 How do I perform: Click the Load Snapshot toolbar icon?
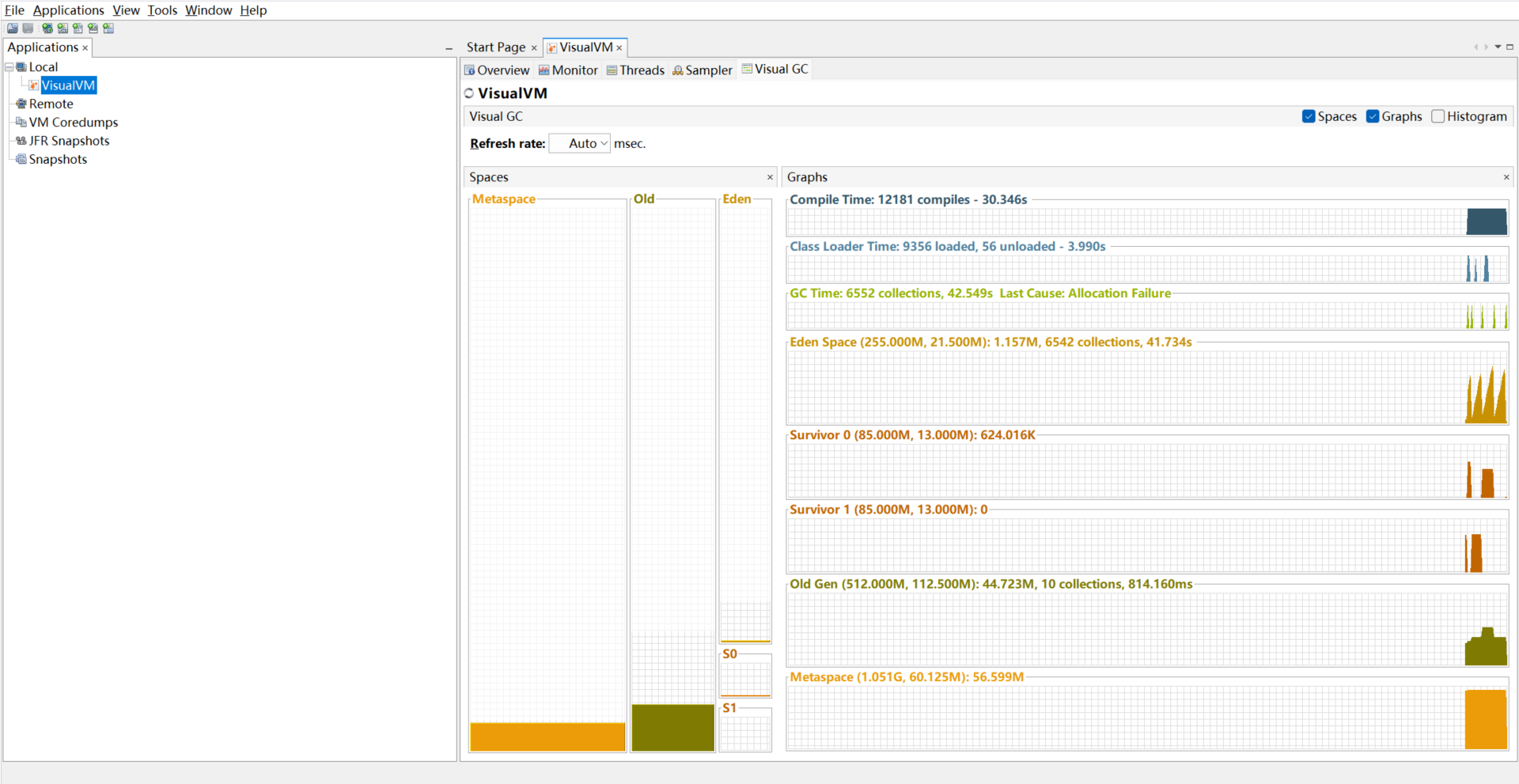tap(13, 28)
